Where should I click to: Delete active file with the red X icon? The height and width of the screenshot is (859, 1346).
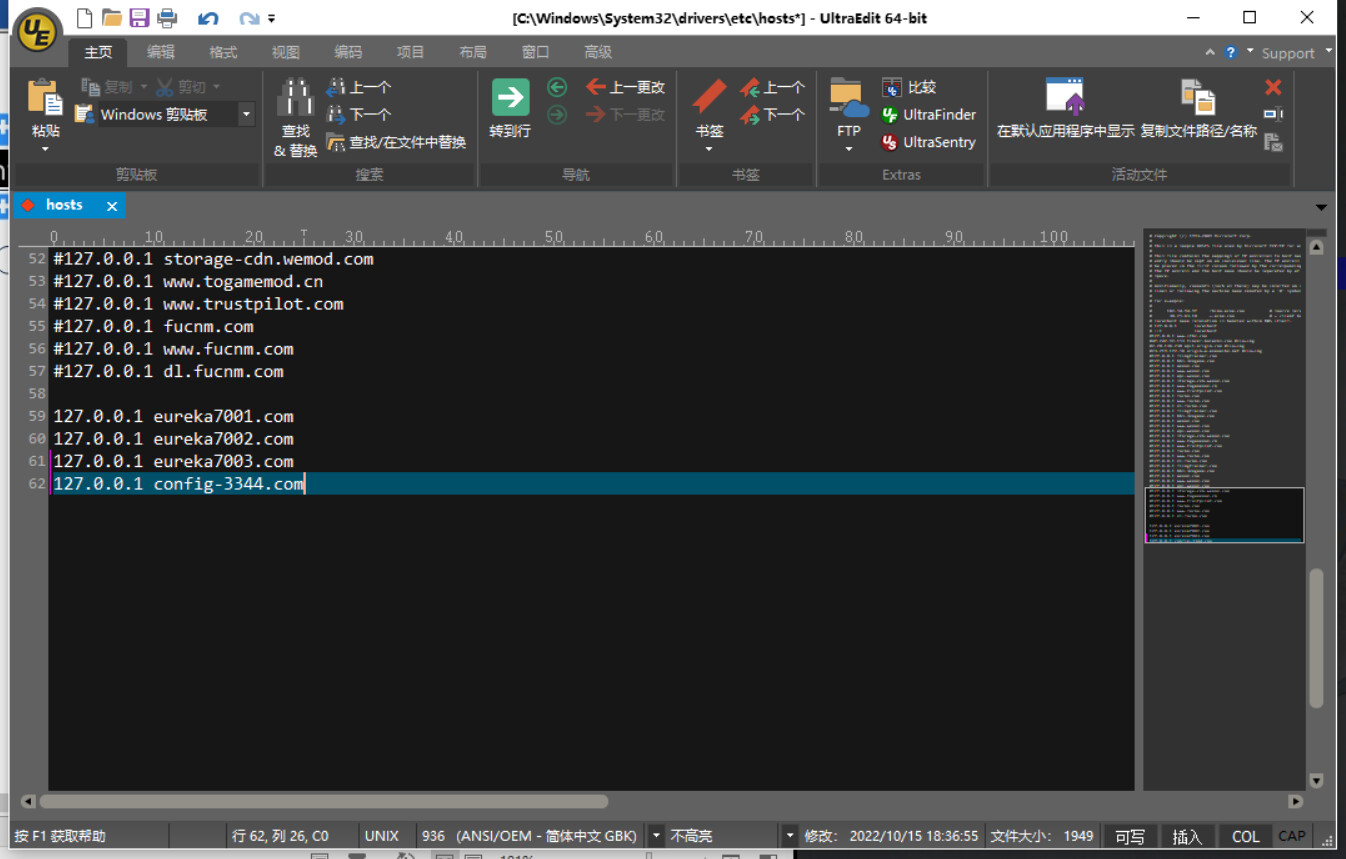(x=1273, y=87)
